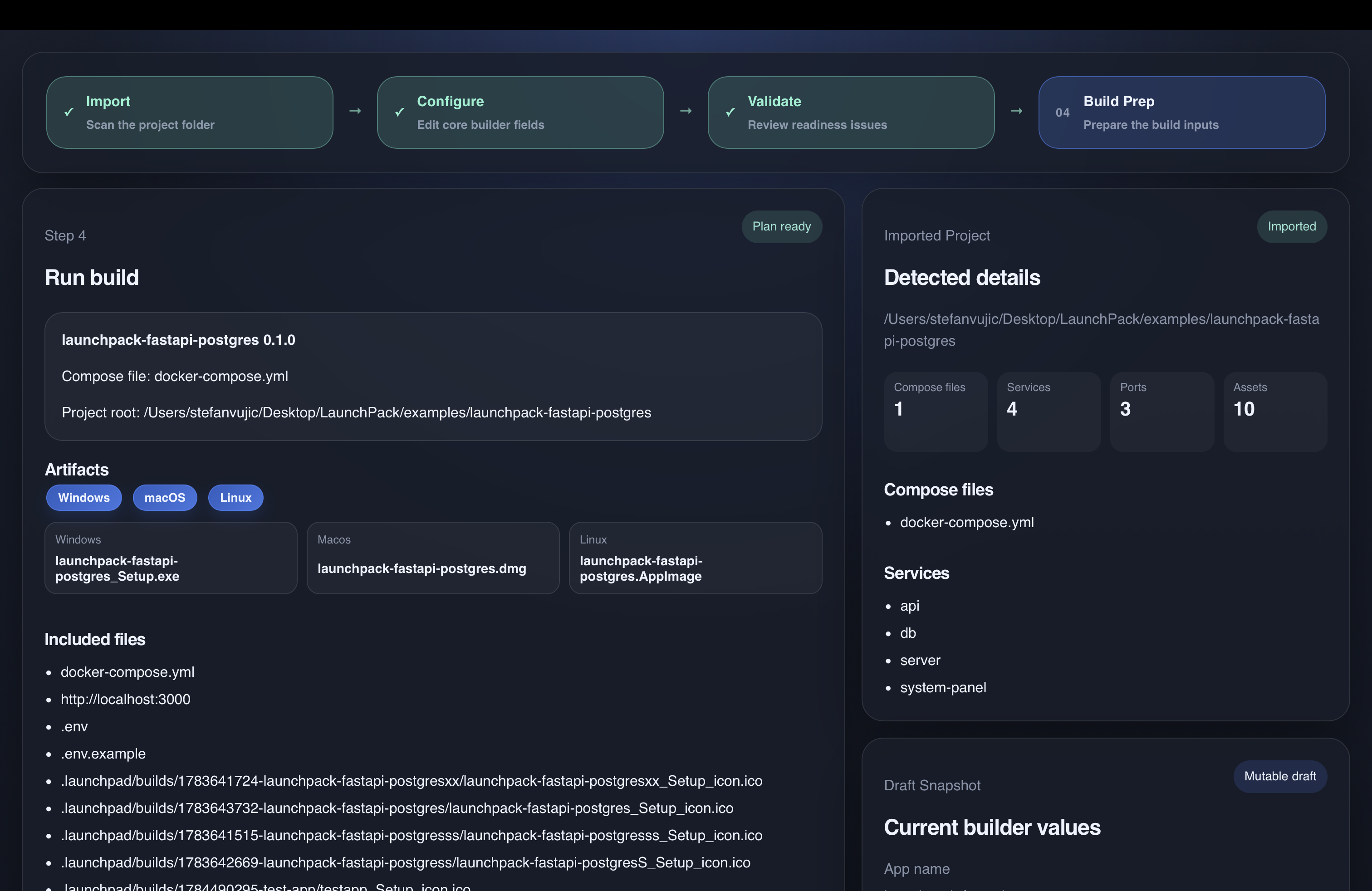Click the Draft Snapshot label
The height and width of the screenshot is (891, 1372).
coord(932,786)
